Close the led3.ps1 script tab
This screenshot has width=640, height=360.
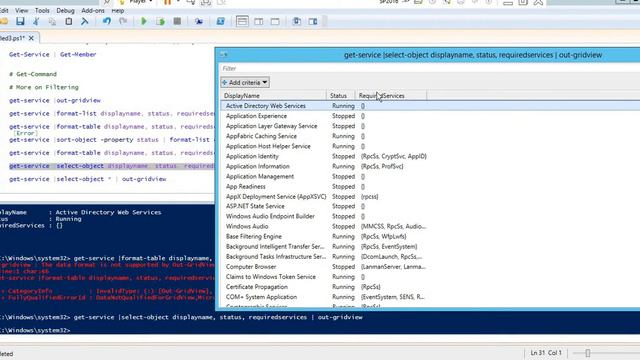pos(31,38)
